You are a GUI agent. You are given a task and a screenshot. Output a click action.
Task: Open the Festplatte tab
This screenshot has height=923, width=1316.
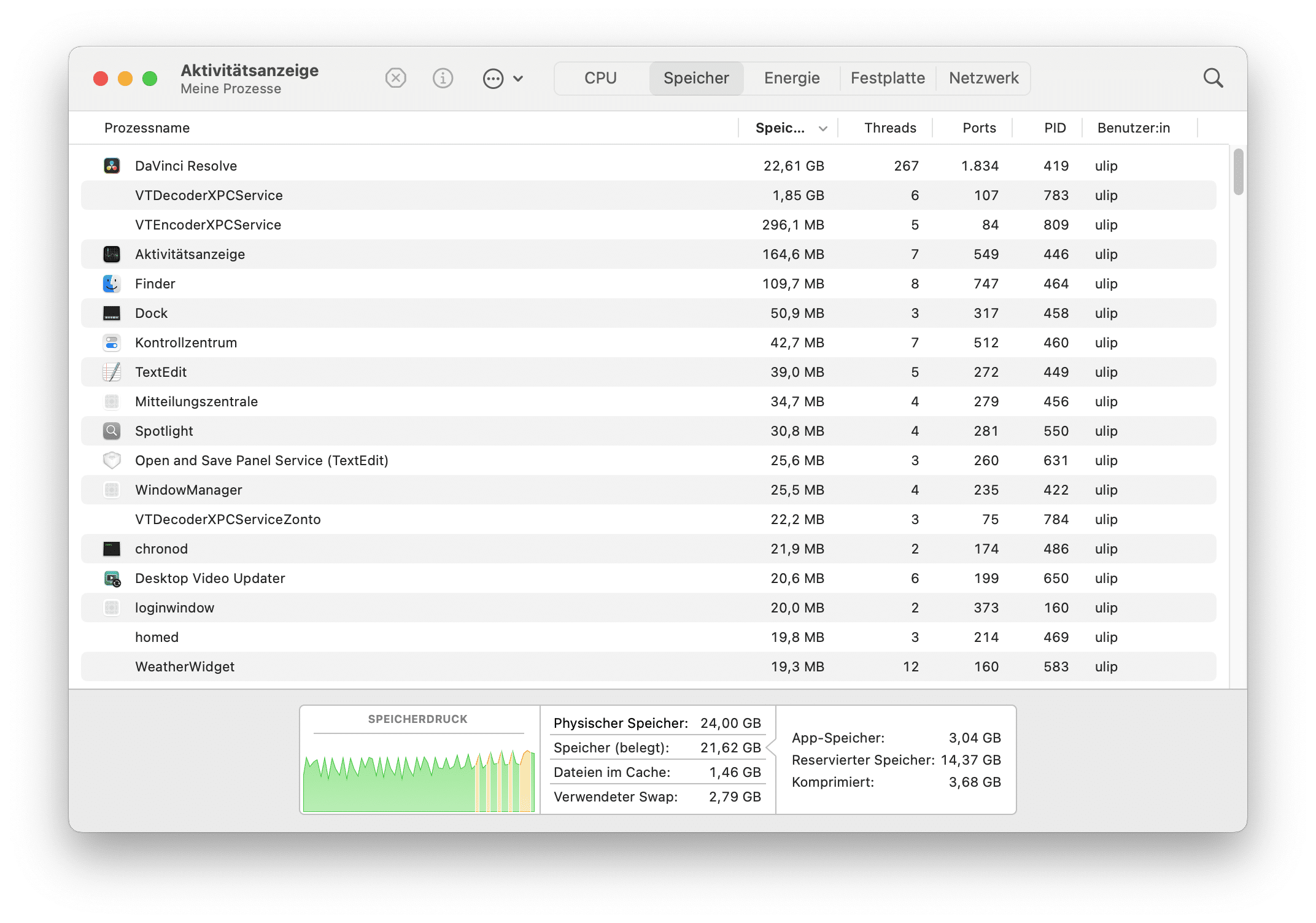tap(888, 79)
